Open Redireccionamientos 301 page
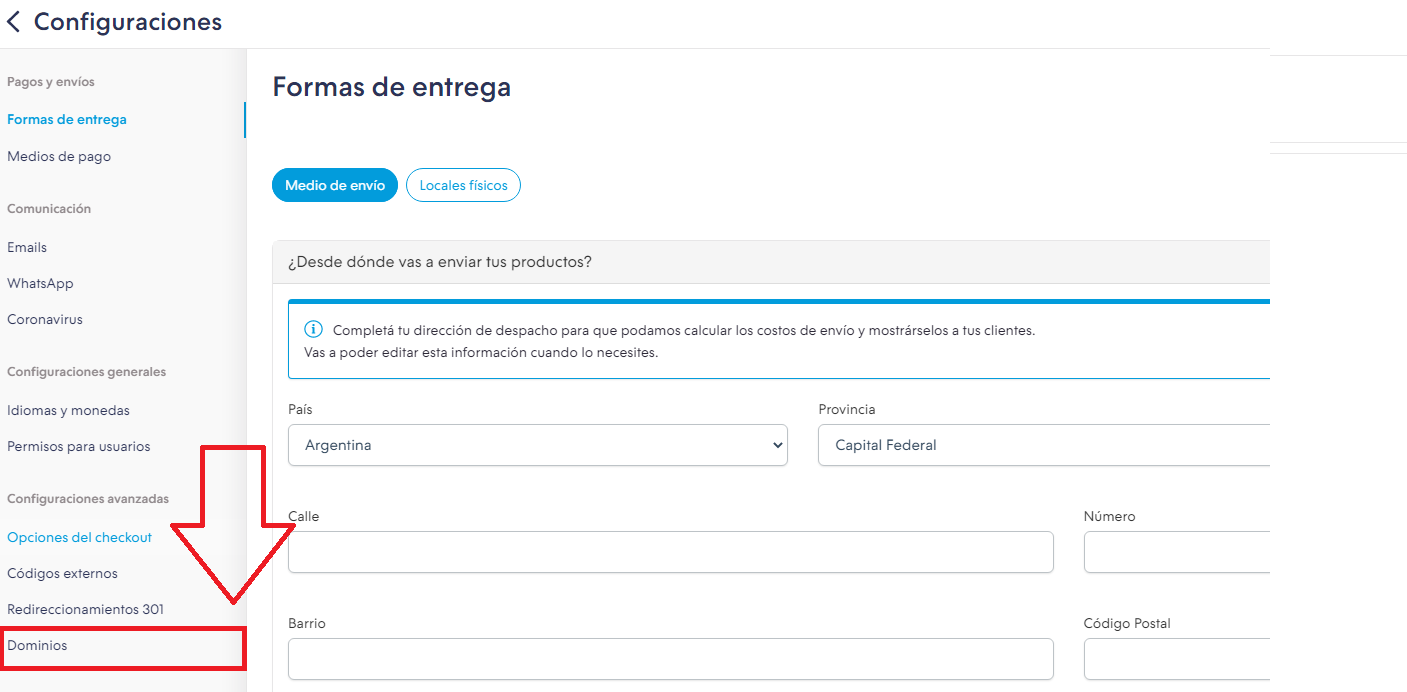The width and height of the screenshot is (1407, 692). pos(85,609)
